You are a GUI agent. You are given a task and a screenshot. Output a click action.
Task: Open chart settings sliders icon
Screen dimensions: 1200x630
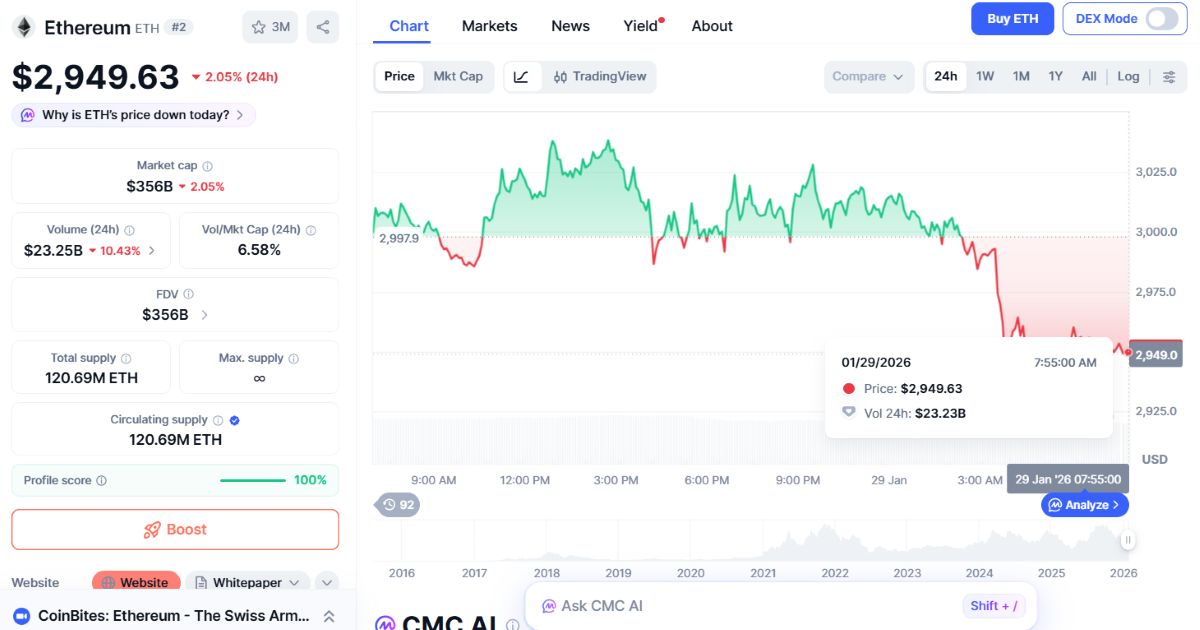pyautogui.click(x=1169, y=77)
